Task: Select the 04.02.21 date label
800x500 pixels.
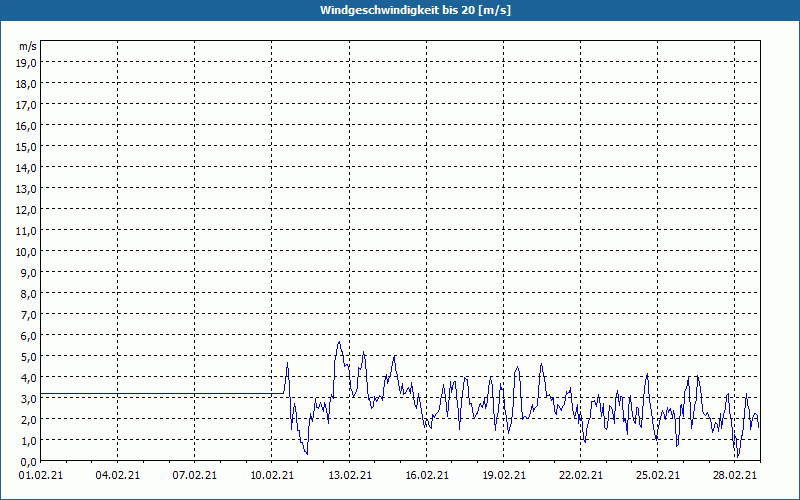Action: point(117,476)
